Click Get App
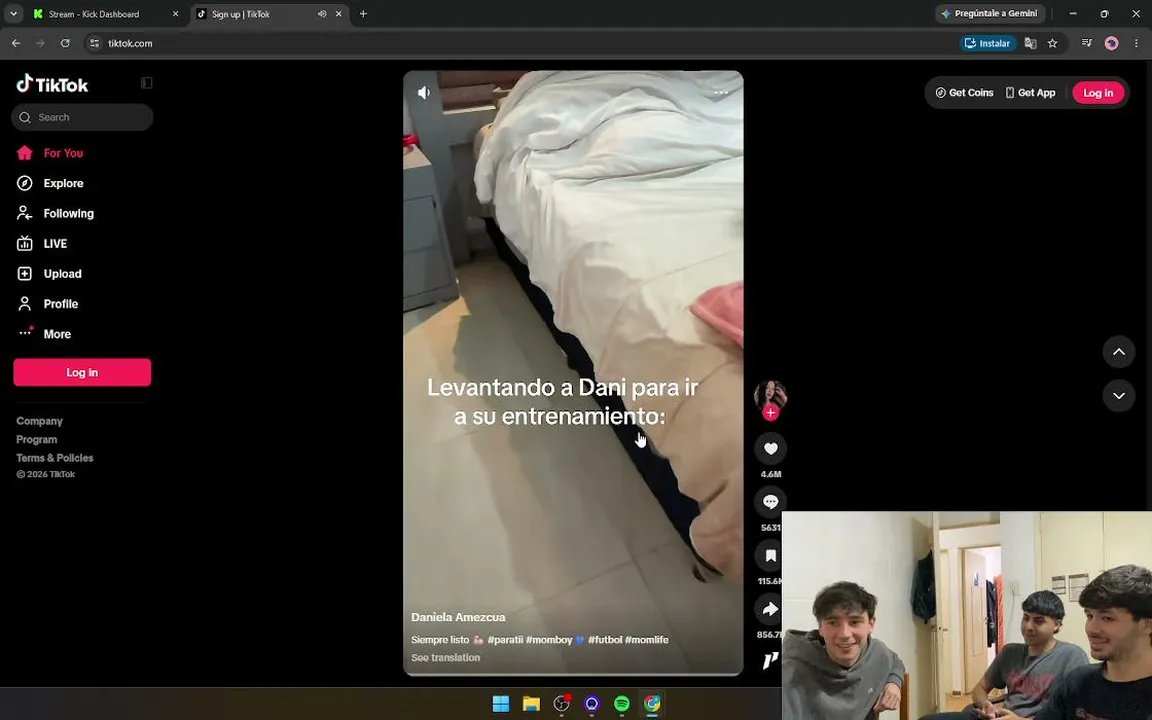Screen dimensions: 1152x720 (x=1030, y=93)
